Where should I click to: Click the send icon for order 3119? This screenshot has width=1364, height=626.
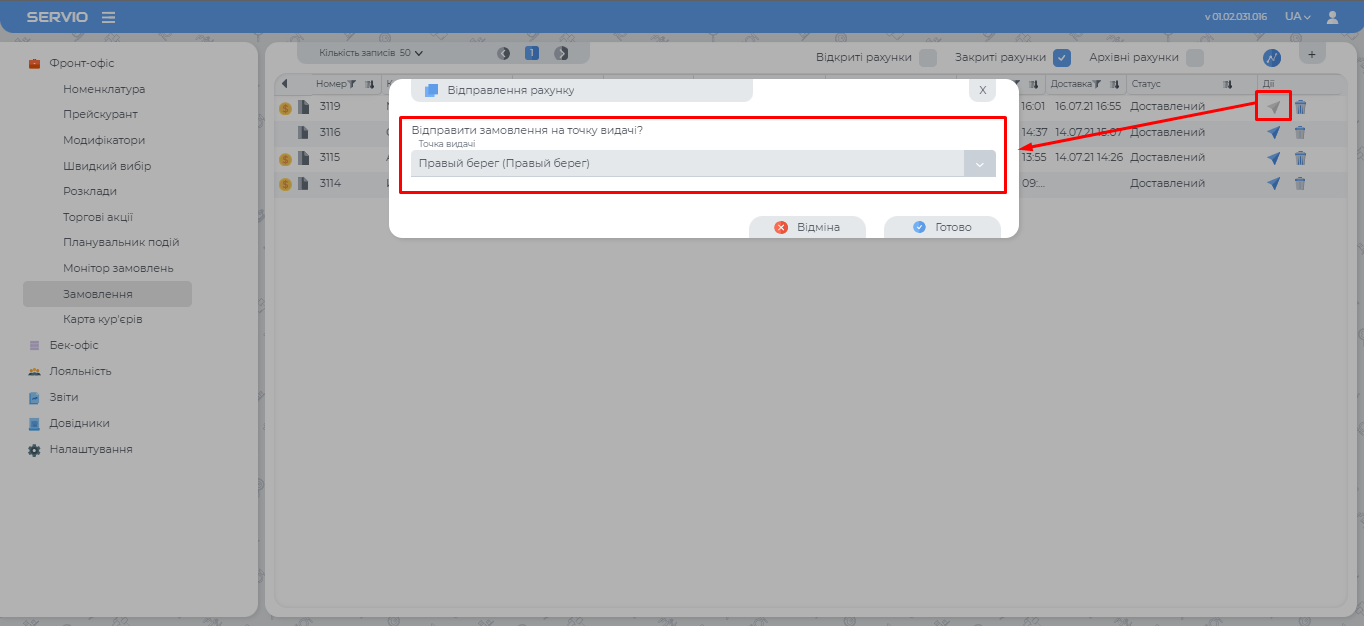[x=1273, y=106]
